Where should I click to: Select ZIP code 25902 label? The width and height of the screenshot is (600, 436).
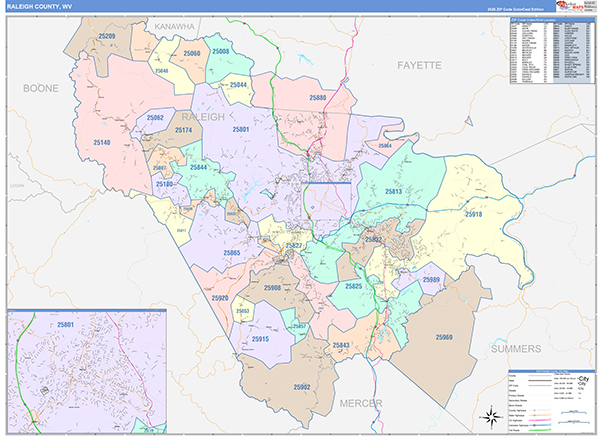(302, 387)
